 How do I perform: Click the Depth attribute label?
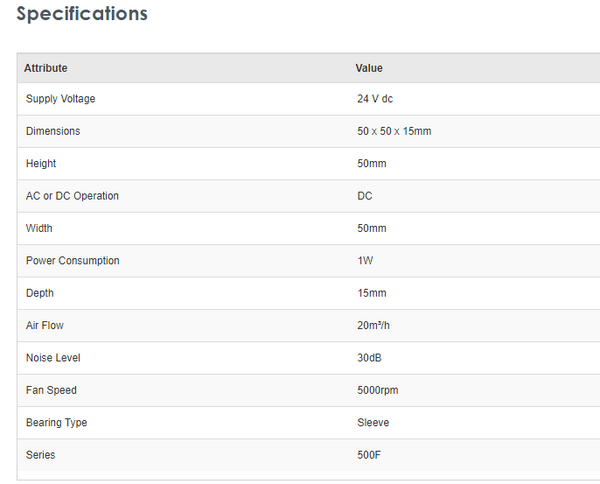coord(40,293)
